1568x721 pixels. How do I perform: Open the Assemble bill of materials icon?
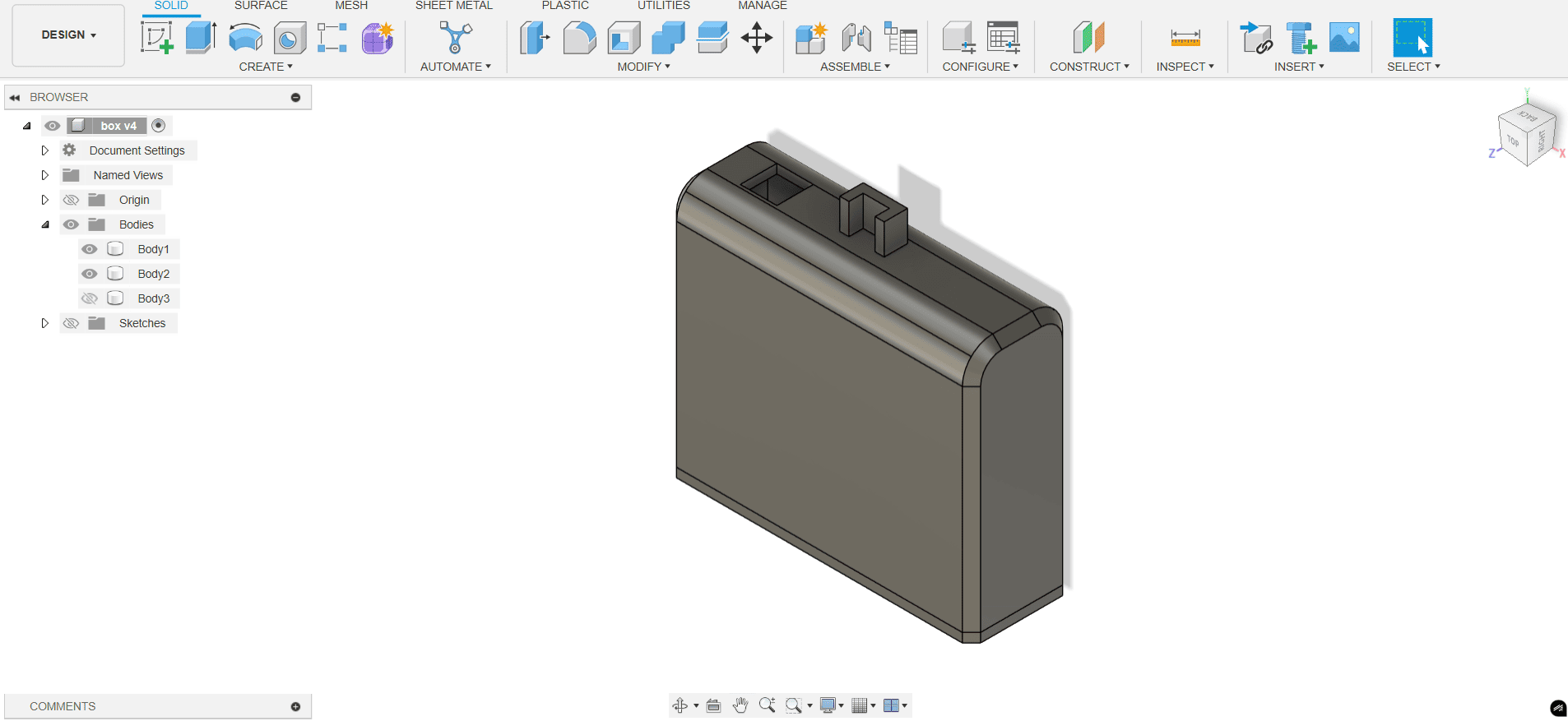(901, 38)
